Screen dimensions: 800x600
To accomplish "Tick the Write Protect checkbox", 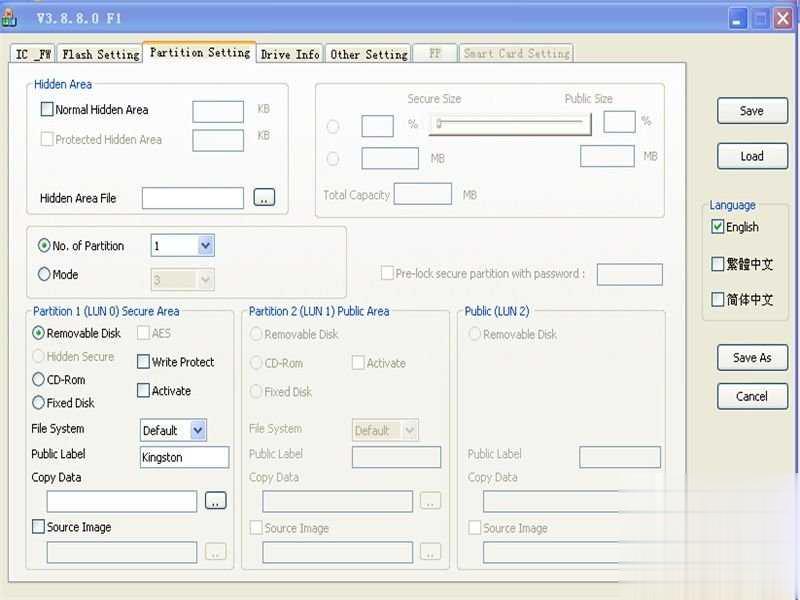I will tap(143, 362).
